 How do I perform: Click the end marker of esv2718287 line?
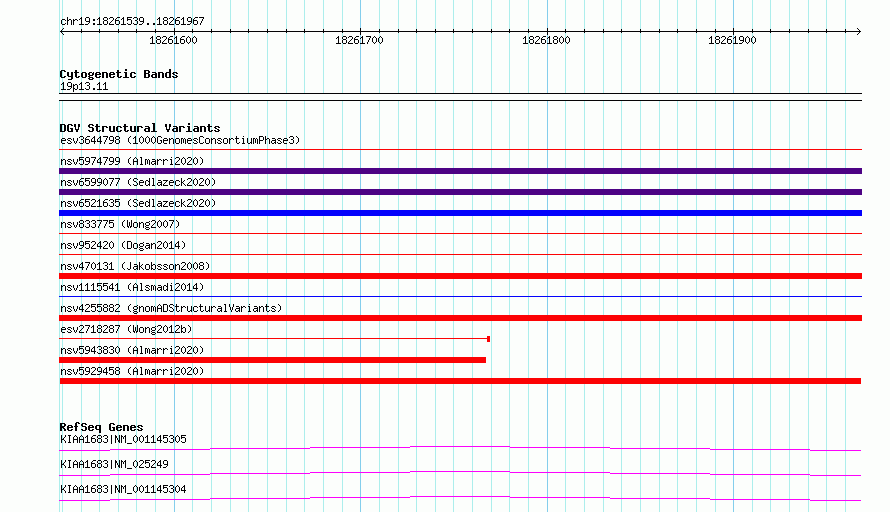488,339
